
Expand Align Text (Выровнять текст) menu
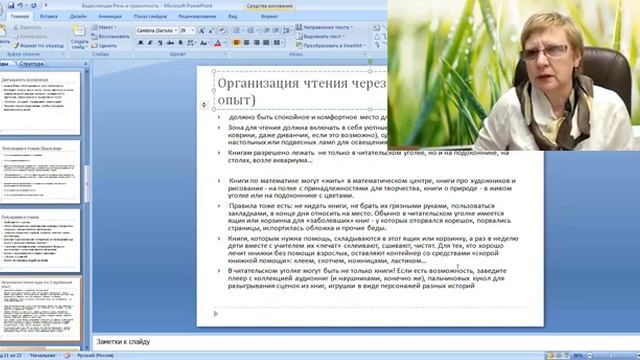tap(320, 36)
